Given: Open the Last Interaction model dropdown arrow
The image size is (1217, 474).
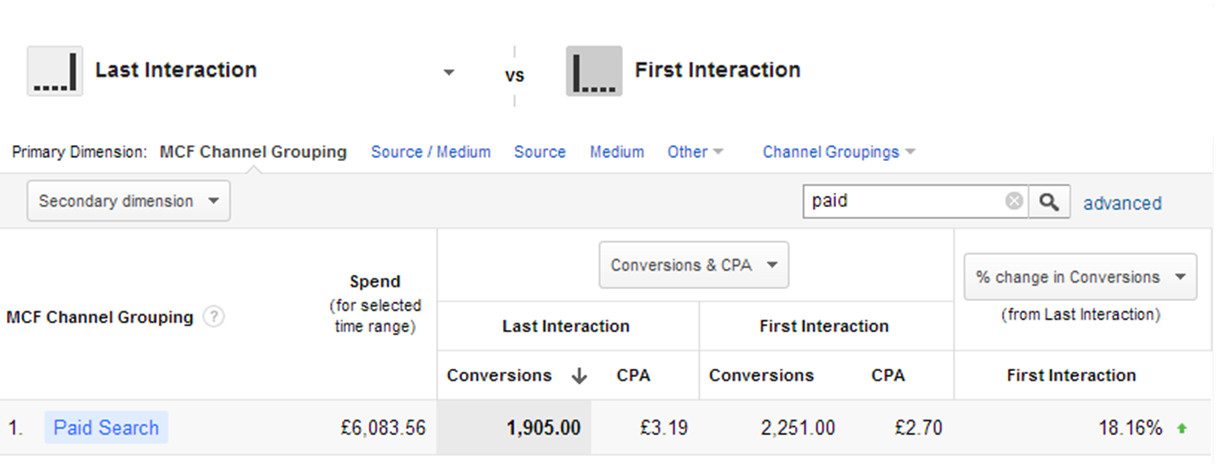Looking at the screenshot, I should pos(449,72).
